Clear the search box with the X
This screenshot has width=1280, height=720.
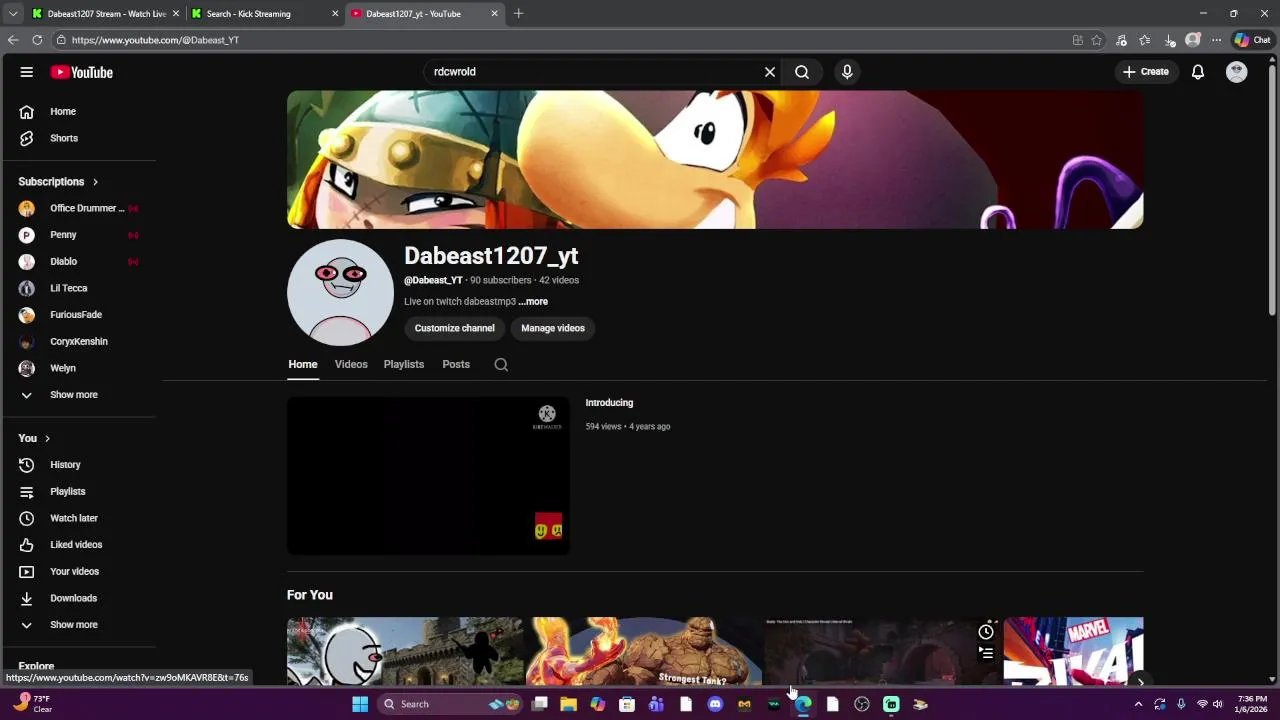(x=770, y=72)
